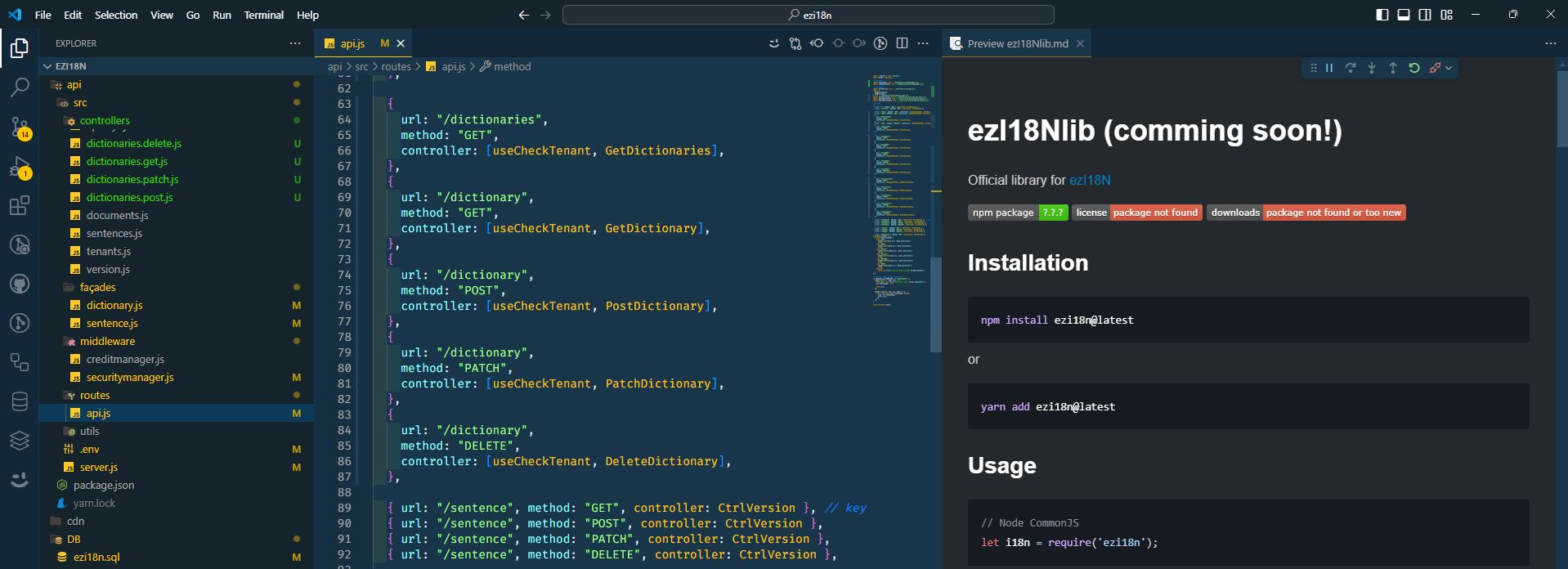Step over in debug toolbar

point(1351,68)
